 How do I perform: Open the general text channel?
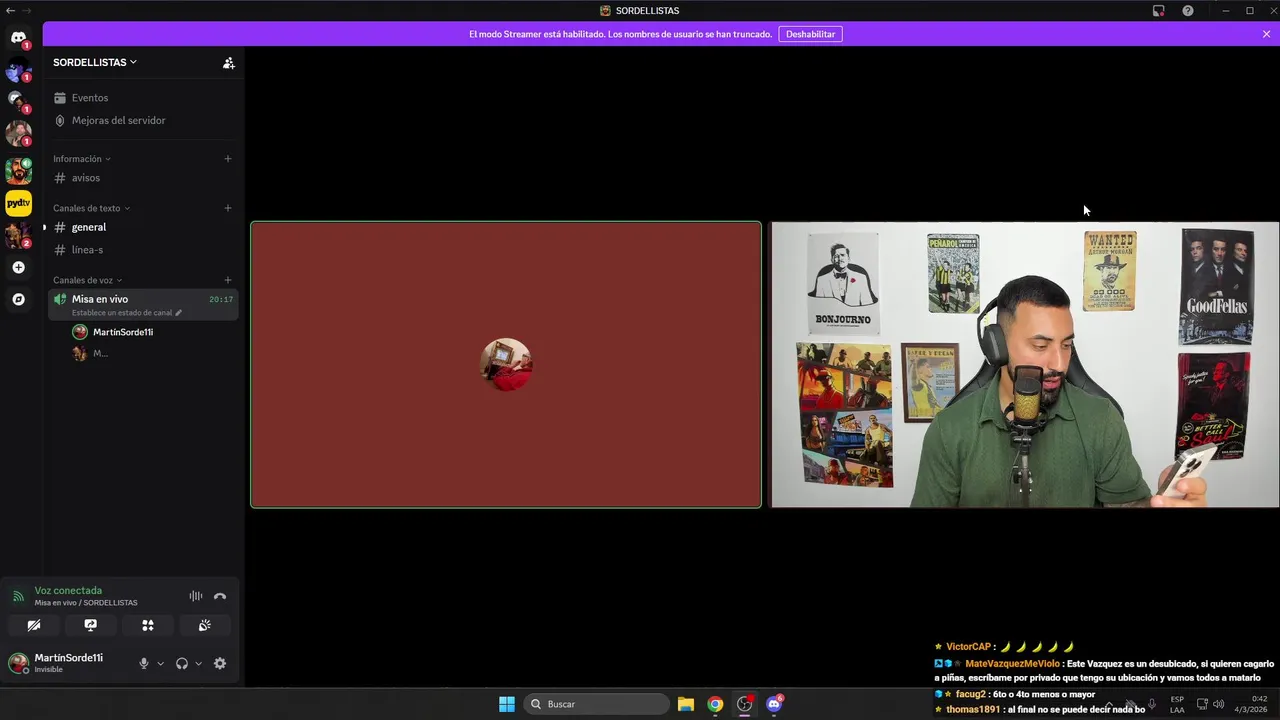pyautogui.click(x=143, y=227)
